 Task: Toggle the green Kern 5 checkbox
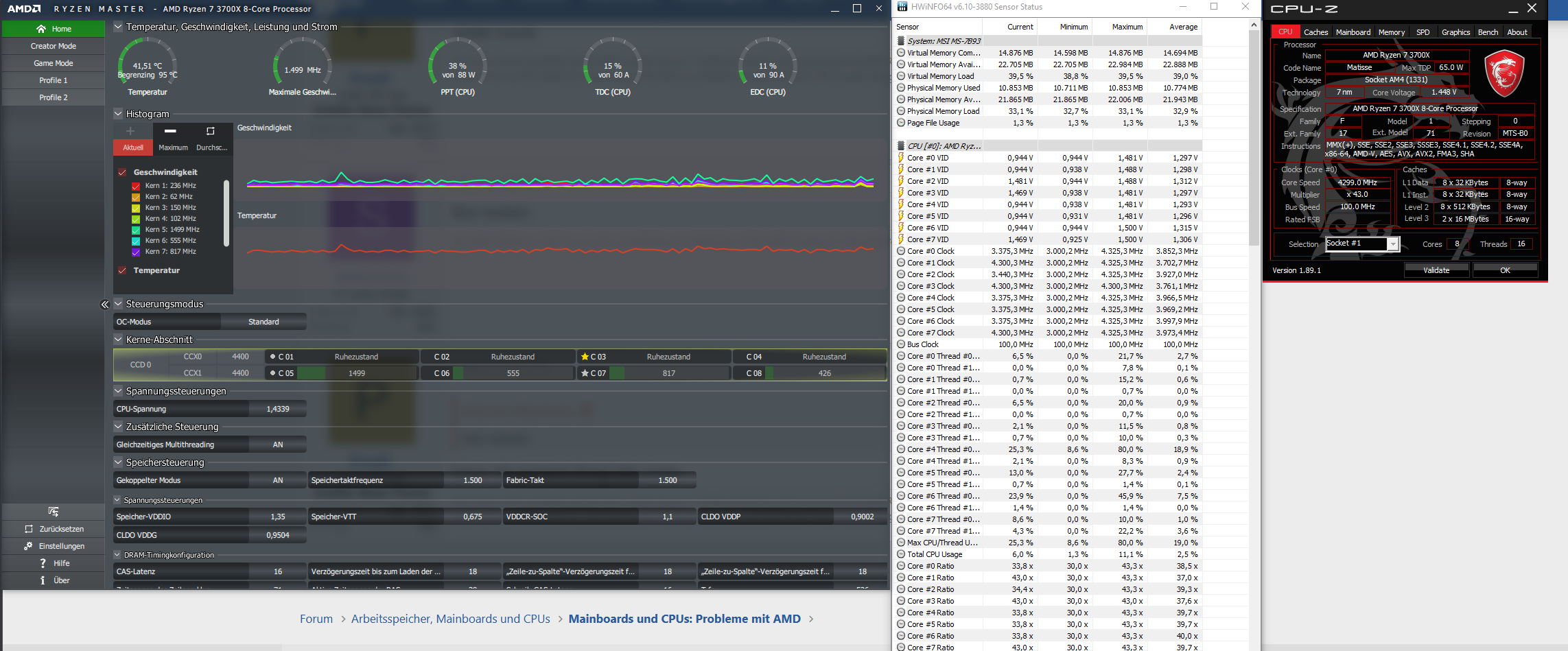coord(136,230)
